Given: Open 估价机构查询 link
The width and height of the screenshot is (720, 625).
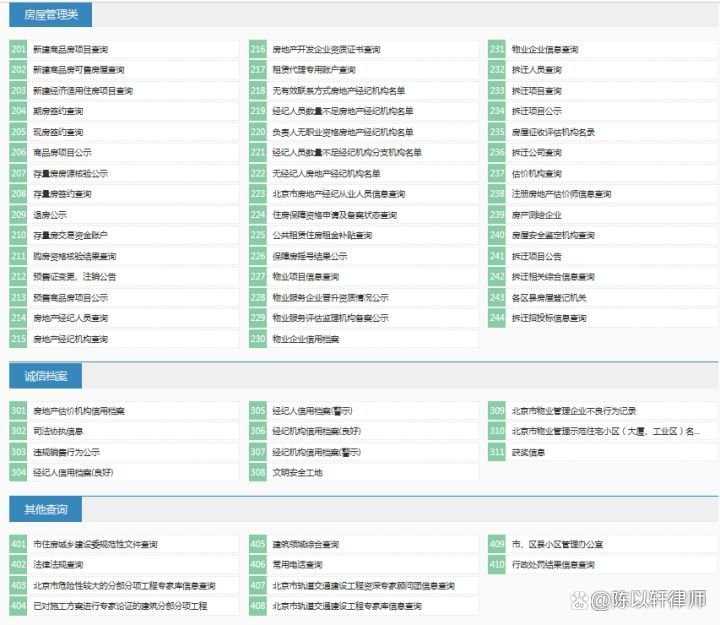Looking at the screenshot, I should [536, 173].
